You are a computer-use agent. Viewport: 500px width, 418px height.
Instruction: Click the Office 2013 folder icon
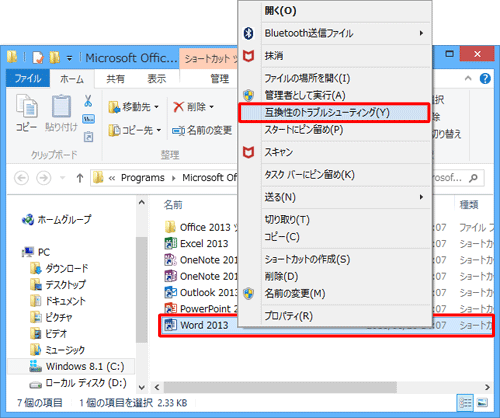[170, 227]
